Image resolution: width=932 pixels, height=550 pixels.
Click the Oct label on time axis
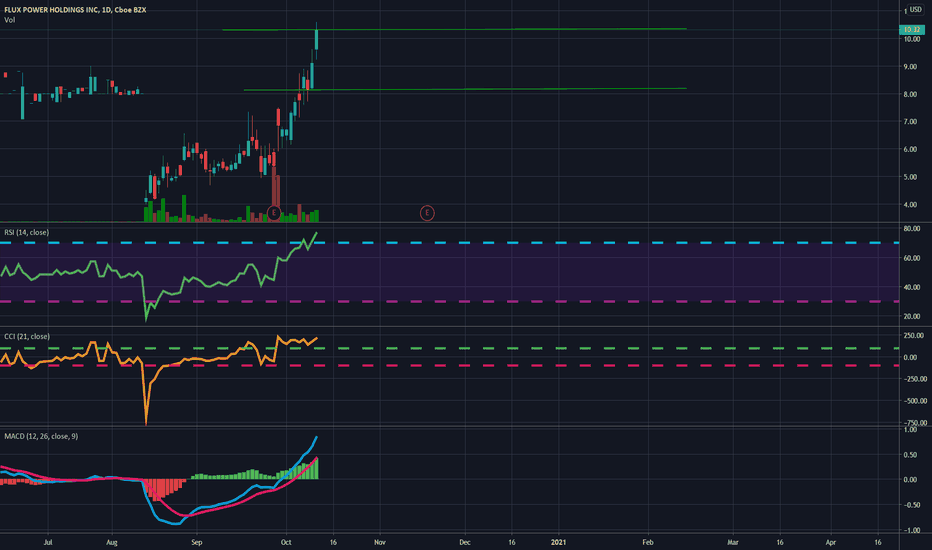286,542
